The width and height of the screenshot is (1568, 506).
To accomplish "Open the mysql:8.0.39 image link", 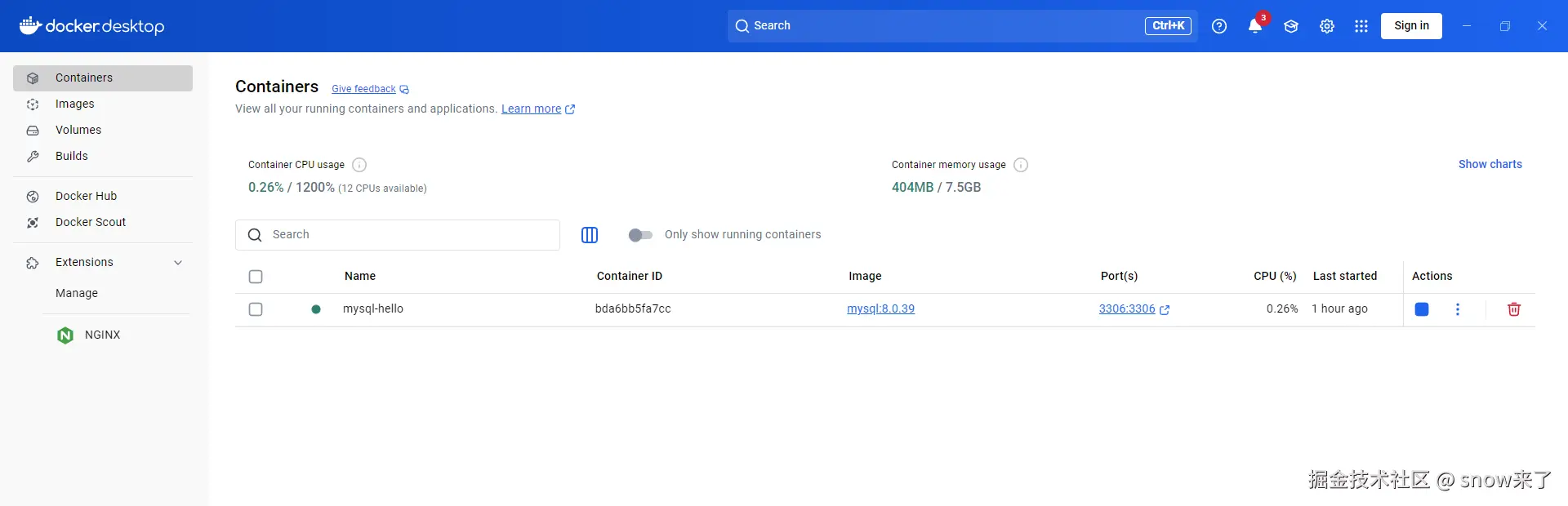I will 880,308.
